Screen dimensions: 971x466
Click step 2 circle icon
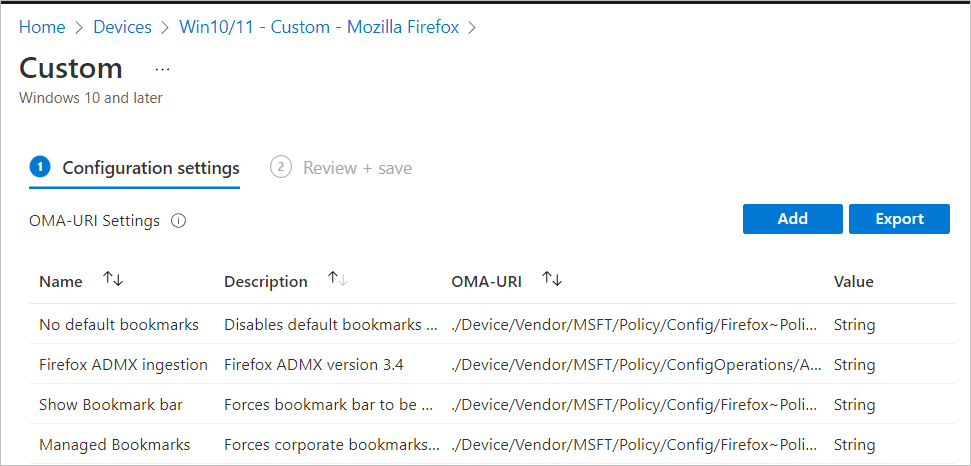[281, 167]
